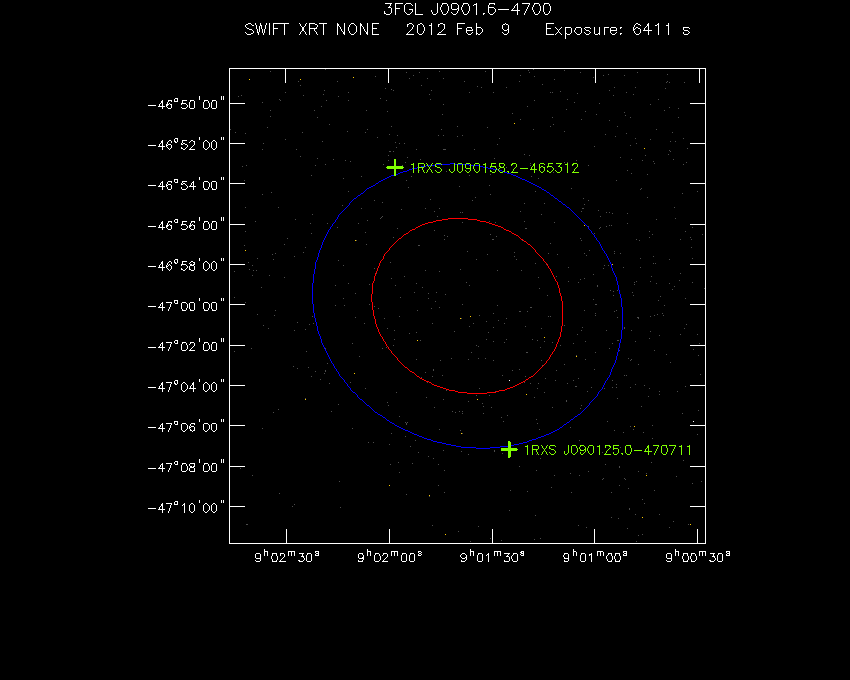
Task: Click the declination label -46°56'00"
Action: [186, 225]
